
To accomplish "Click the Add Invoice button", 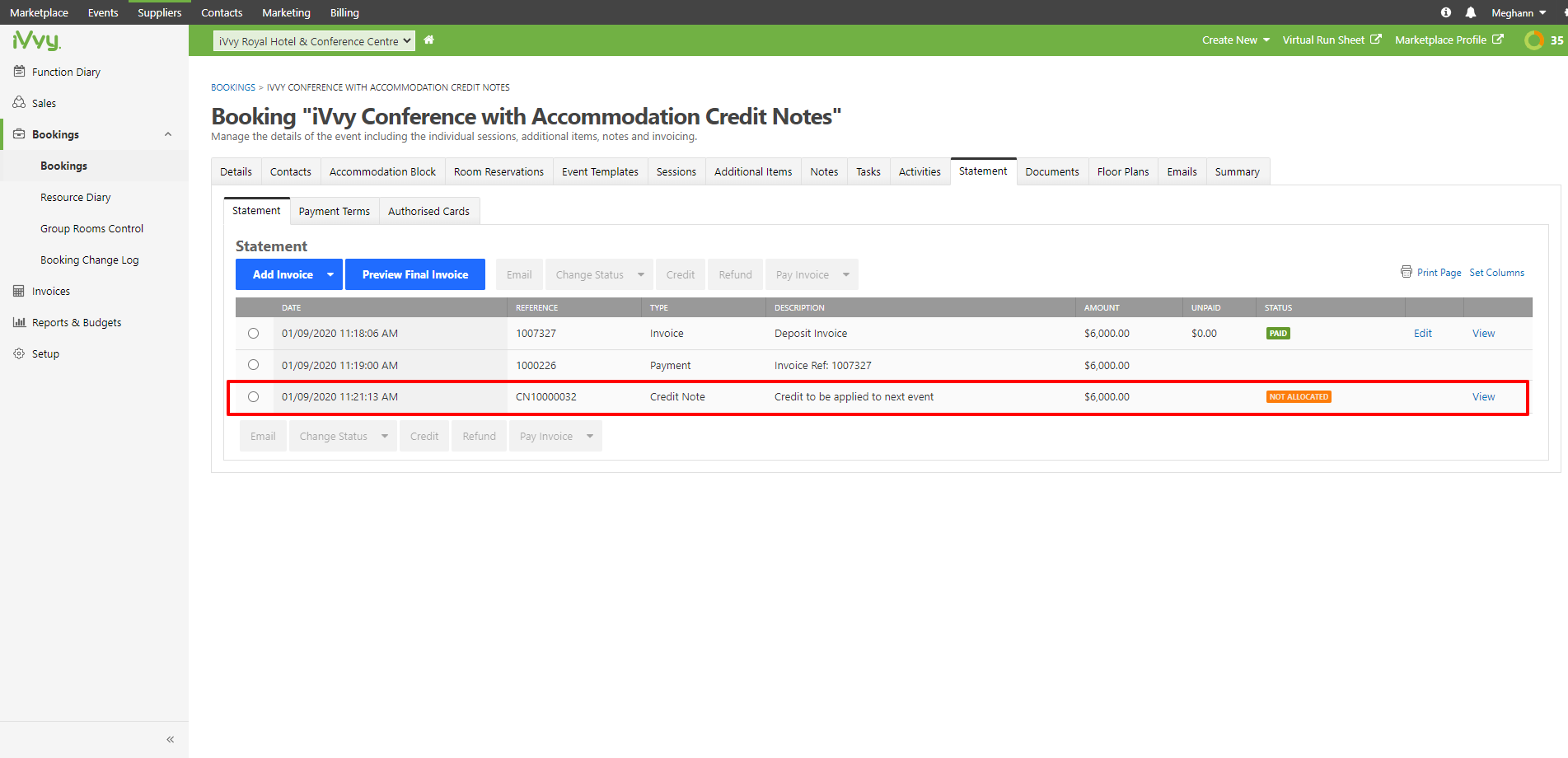I will (x=283, y=274).
